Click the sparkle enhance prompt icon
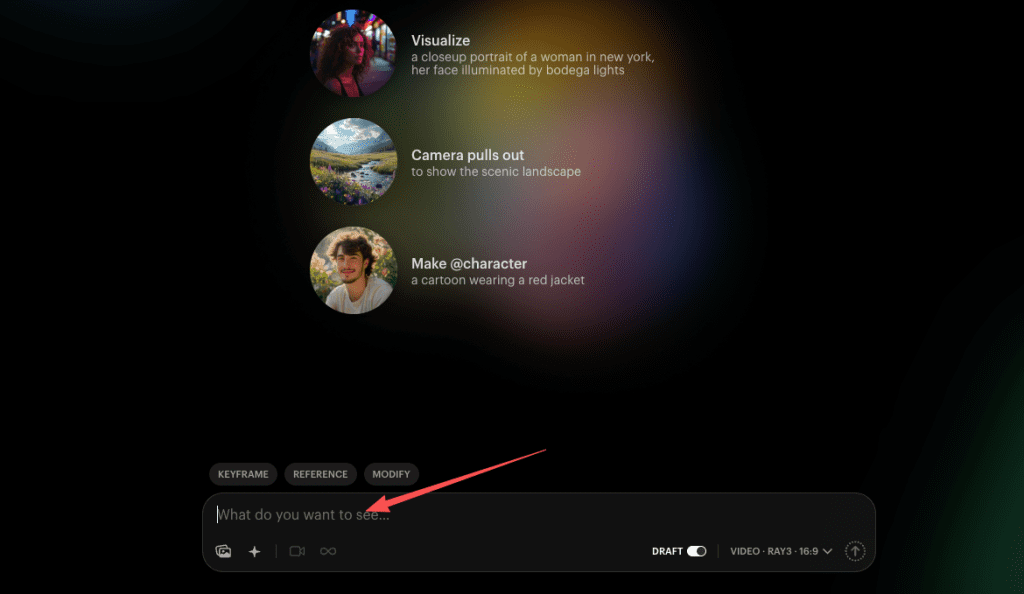 [x=254, y=551]
